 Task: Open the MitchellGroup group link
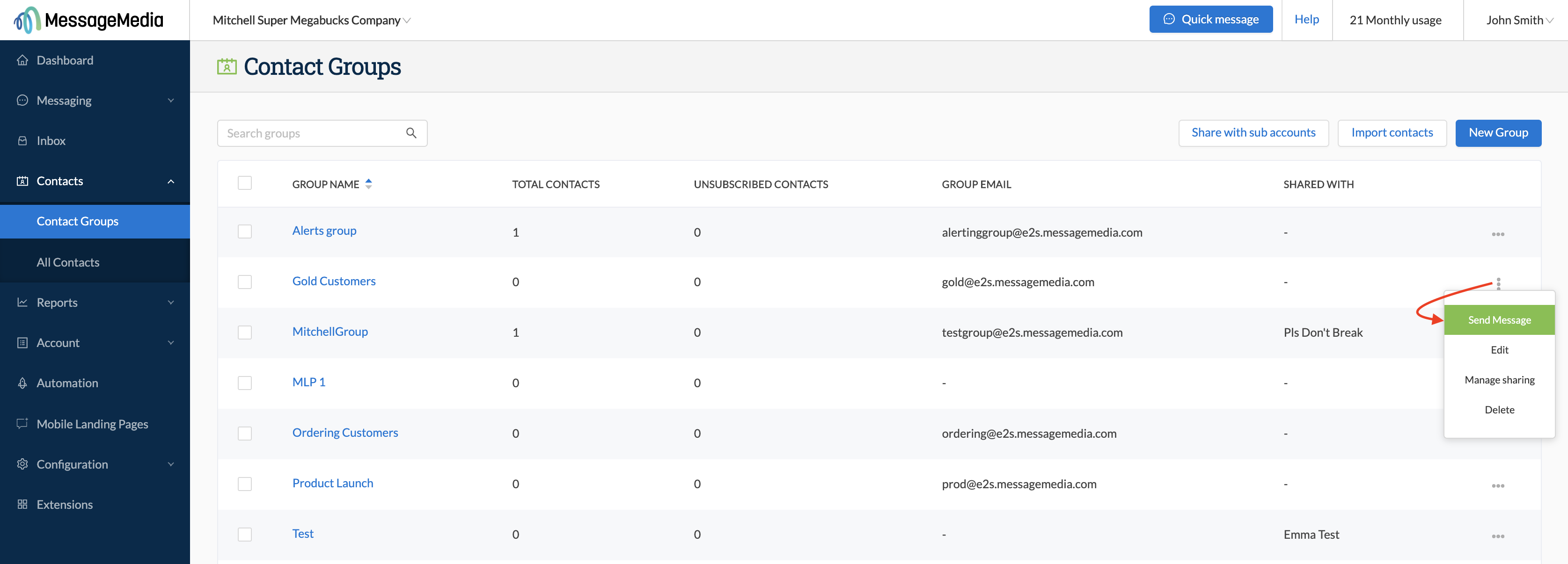330,332
